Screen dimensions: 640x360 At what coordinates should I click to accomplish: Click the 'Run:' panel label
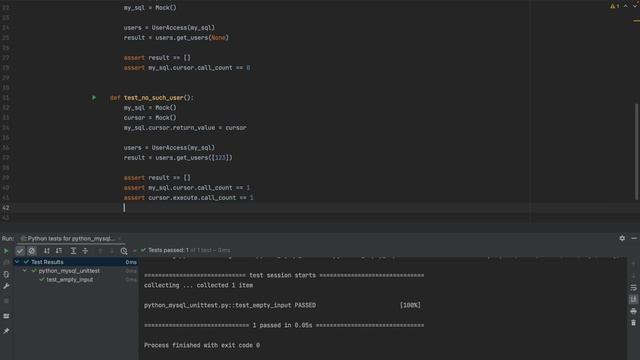[7, 238]
